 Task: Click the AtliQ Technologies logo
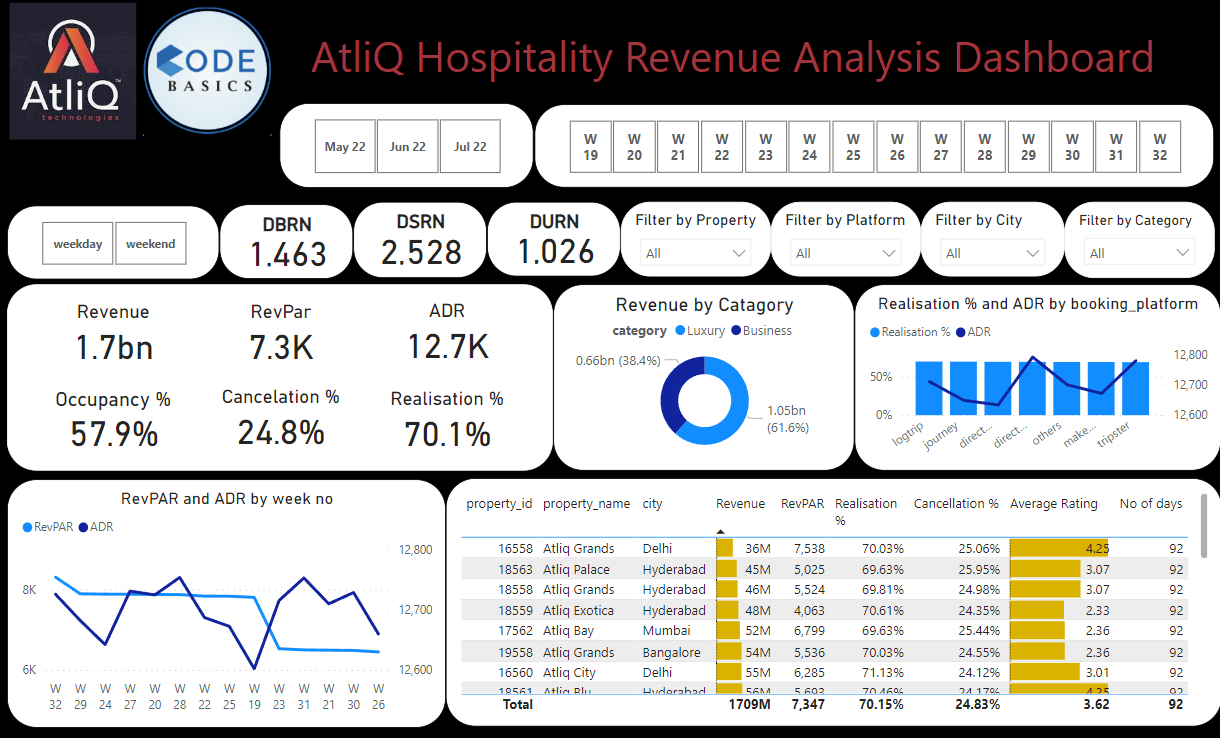tap(71, 69)
